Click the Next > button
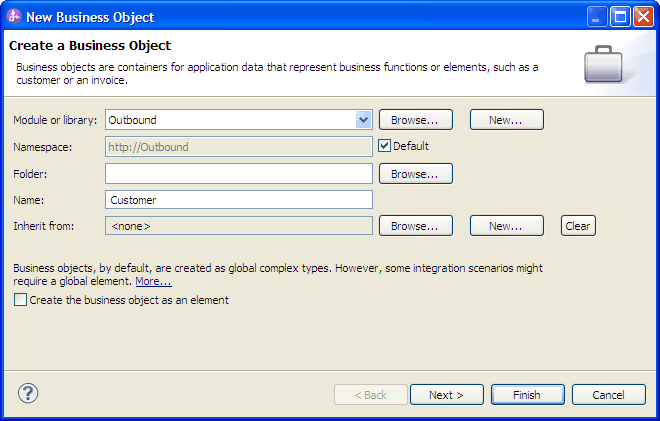 point(447,395)
